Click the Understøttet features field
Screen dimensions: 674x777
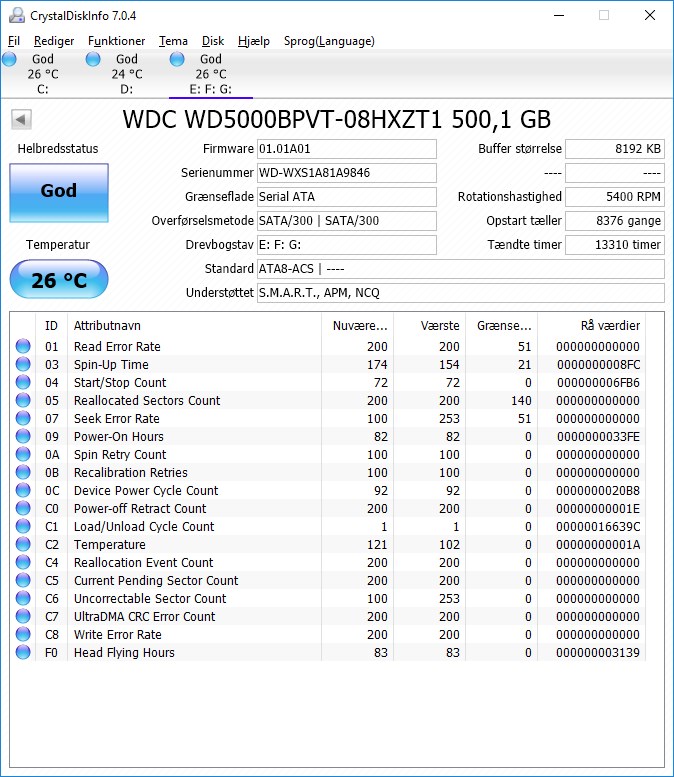pyautogui.click(x=461, y=293)
